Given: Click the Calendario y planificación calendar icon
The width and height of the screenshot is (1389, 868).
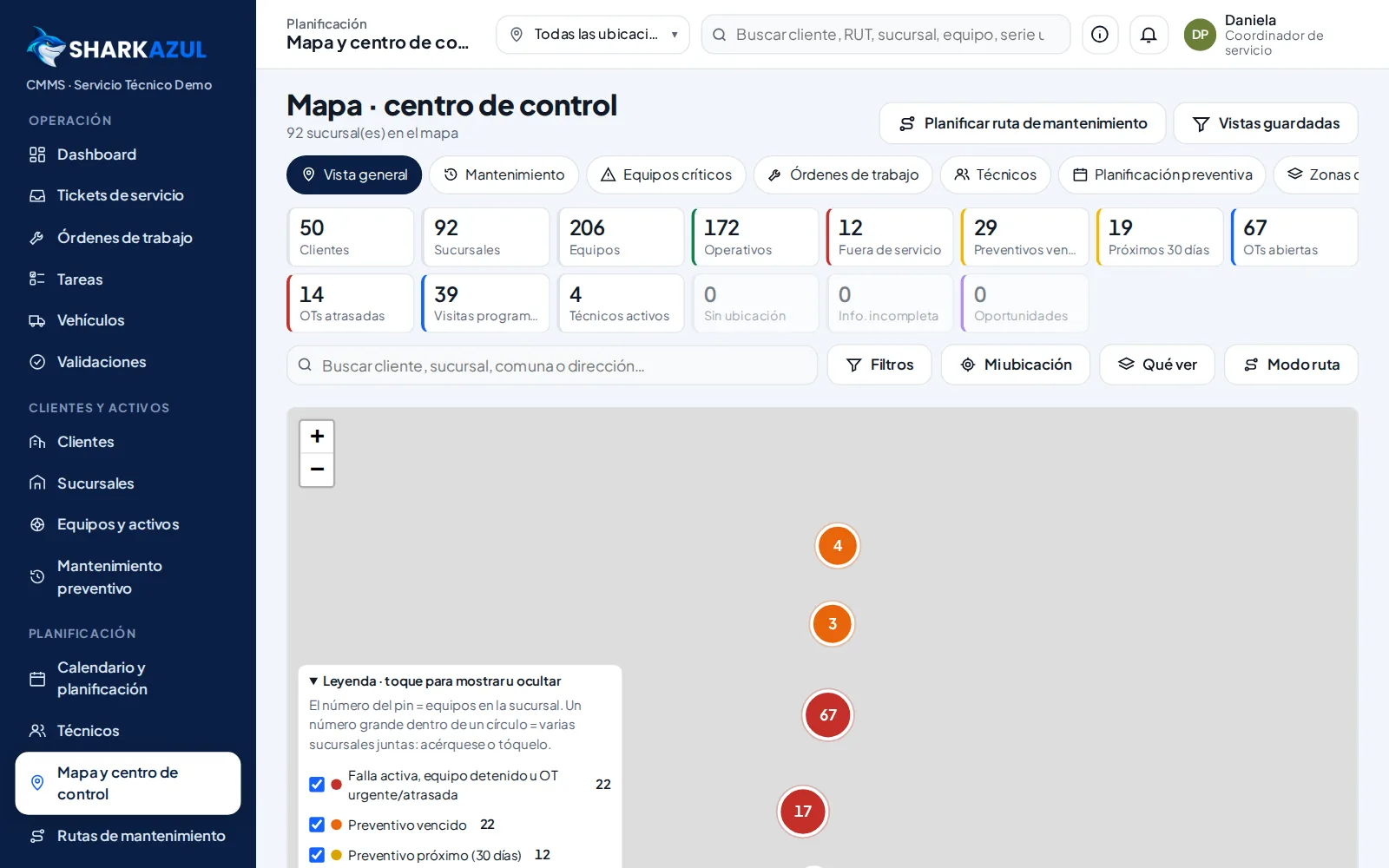Looking at the screenshot, I should coord(37,679).
